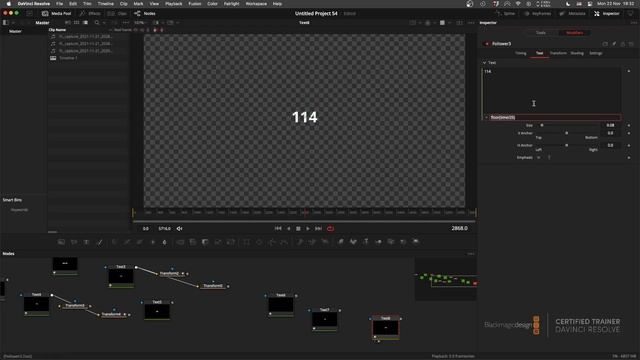Add a pRender particle node from toolbar
Viewport: 640px width, 360px height.
(325, 242)
